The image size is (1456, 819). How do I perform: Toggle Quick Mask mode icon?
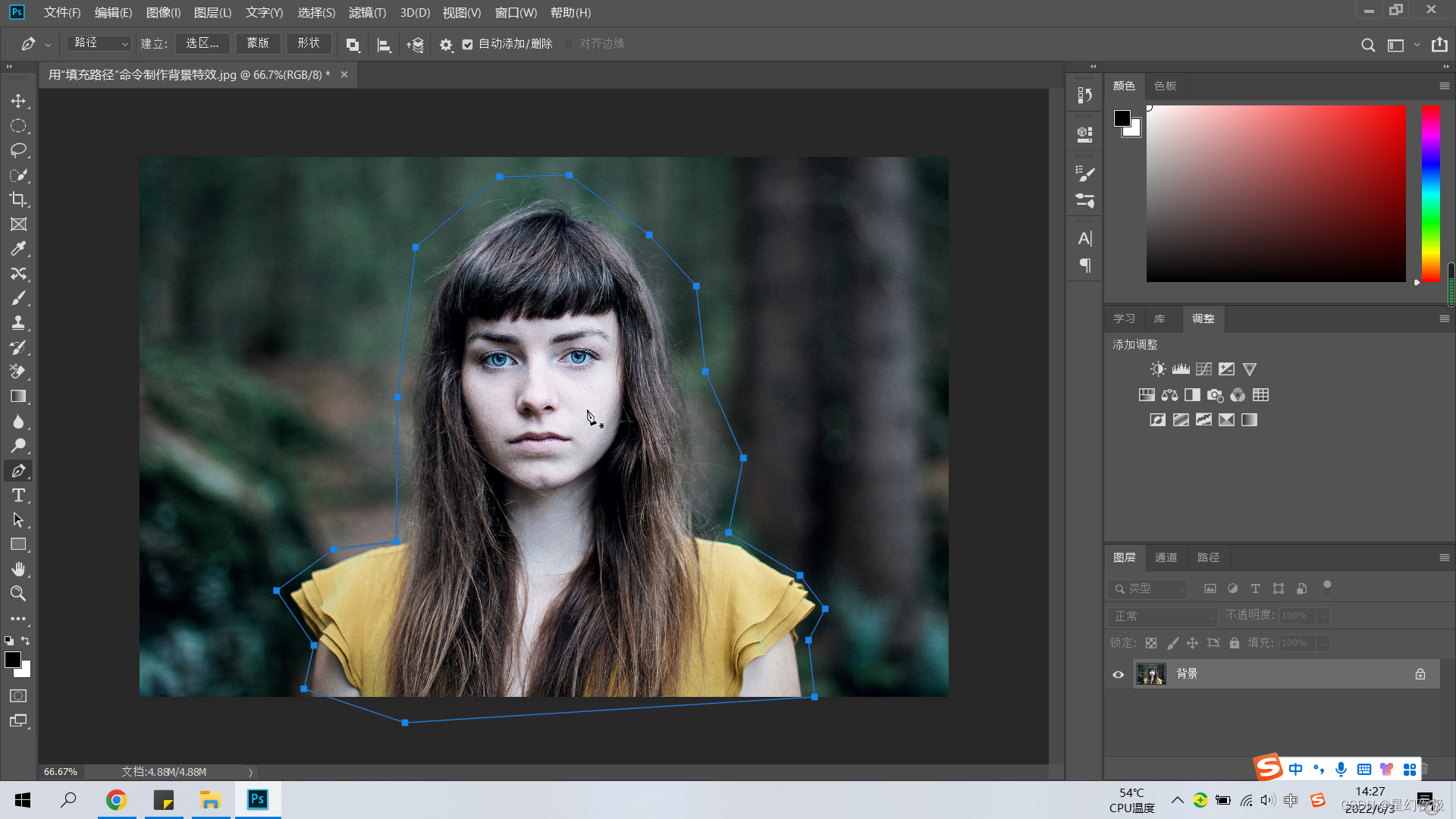18,696
